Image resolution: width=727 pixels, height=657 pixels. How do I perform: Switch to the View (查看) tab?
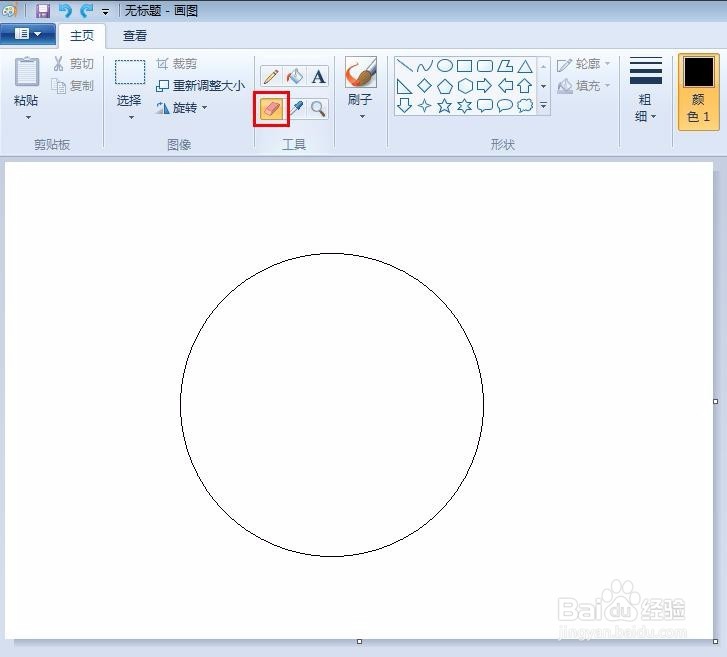[135, 36]
